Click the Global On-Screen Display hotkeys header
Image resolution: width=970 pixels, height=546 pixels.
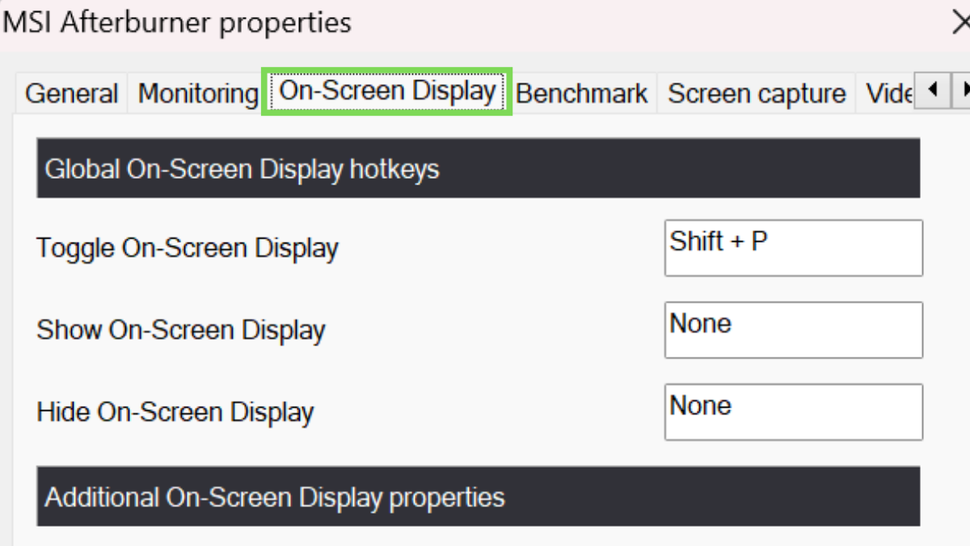pos(478,169)
